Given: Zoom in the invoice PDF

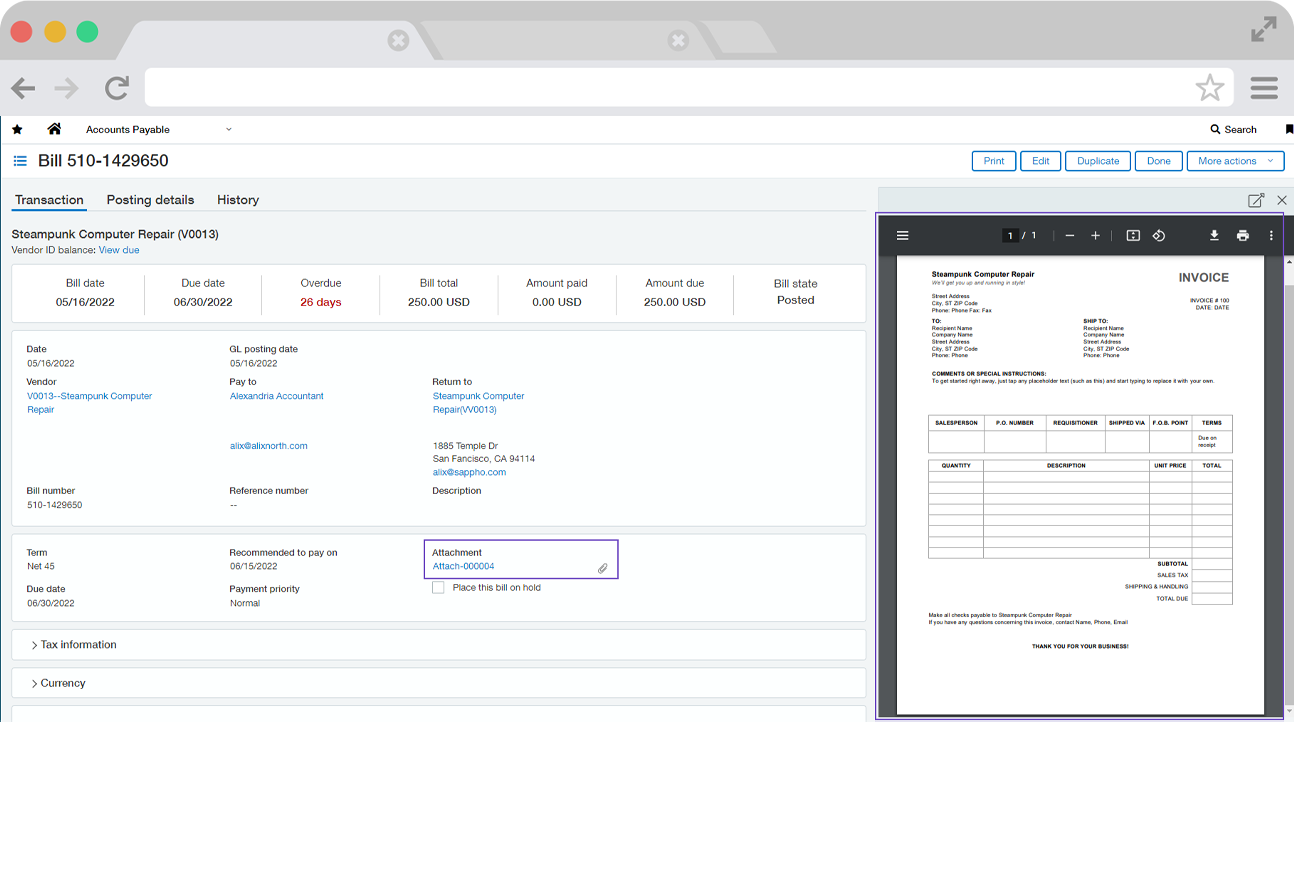Looking at the screenshot, I should point(1096,236).
